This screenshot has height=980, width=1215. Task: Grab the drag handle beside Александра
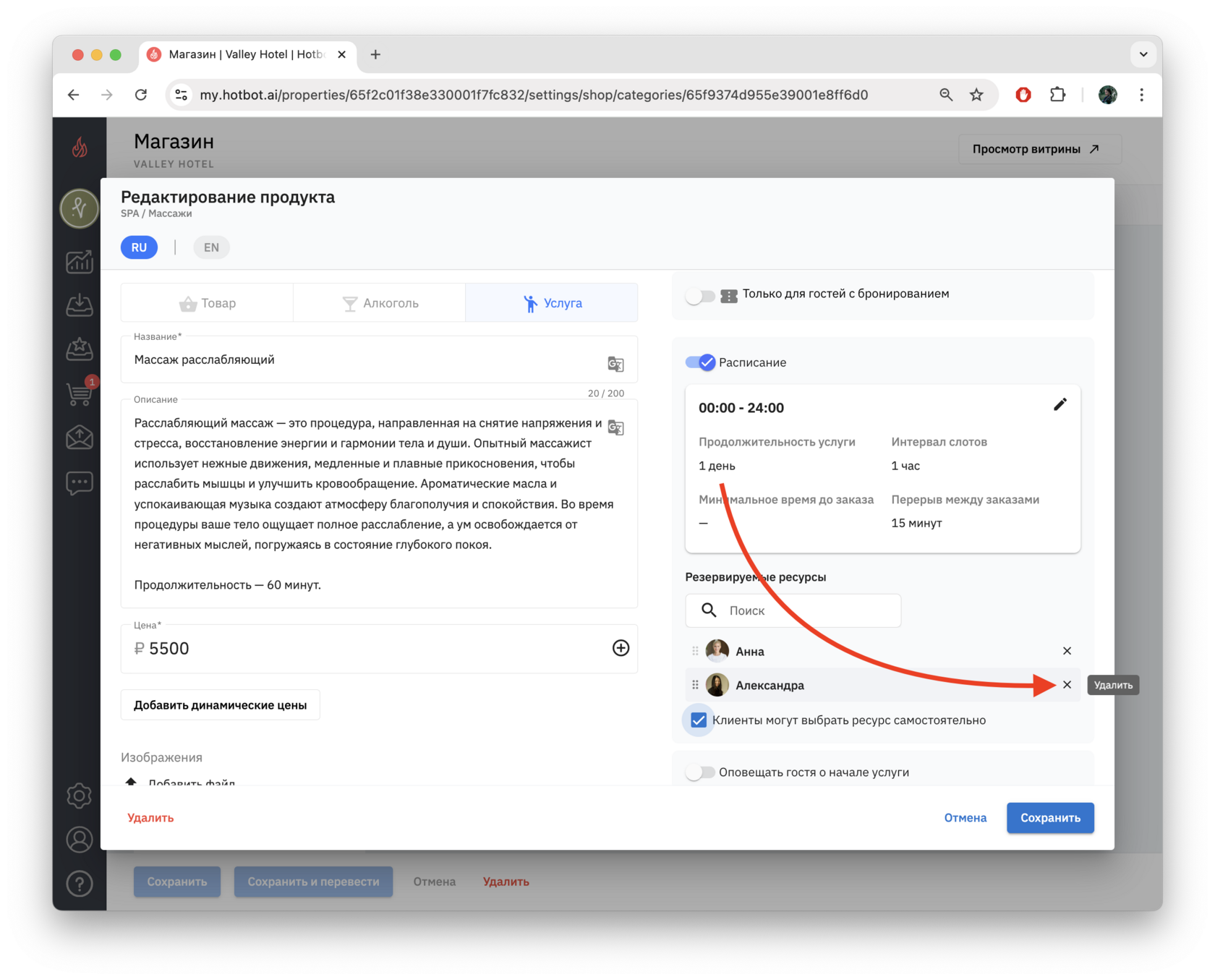point(695,685)
